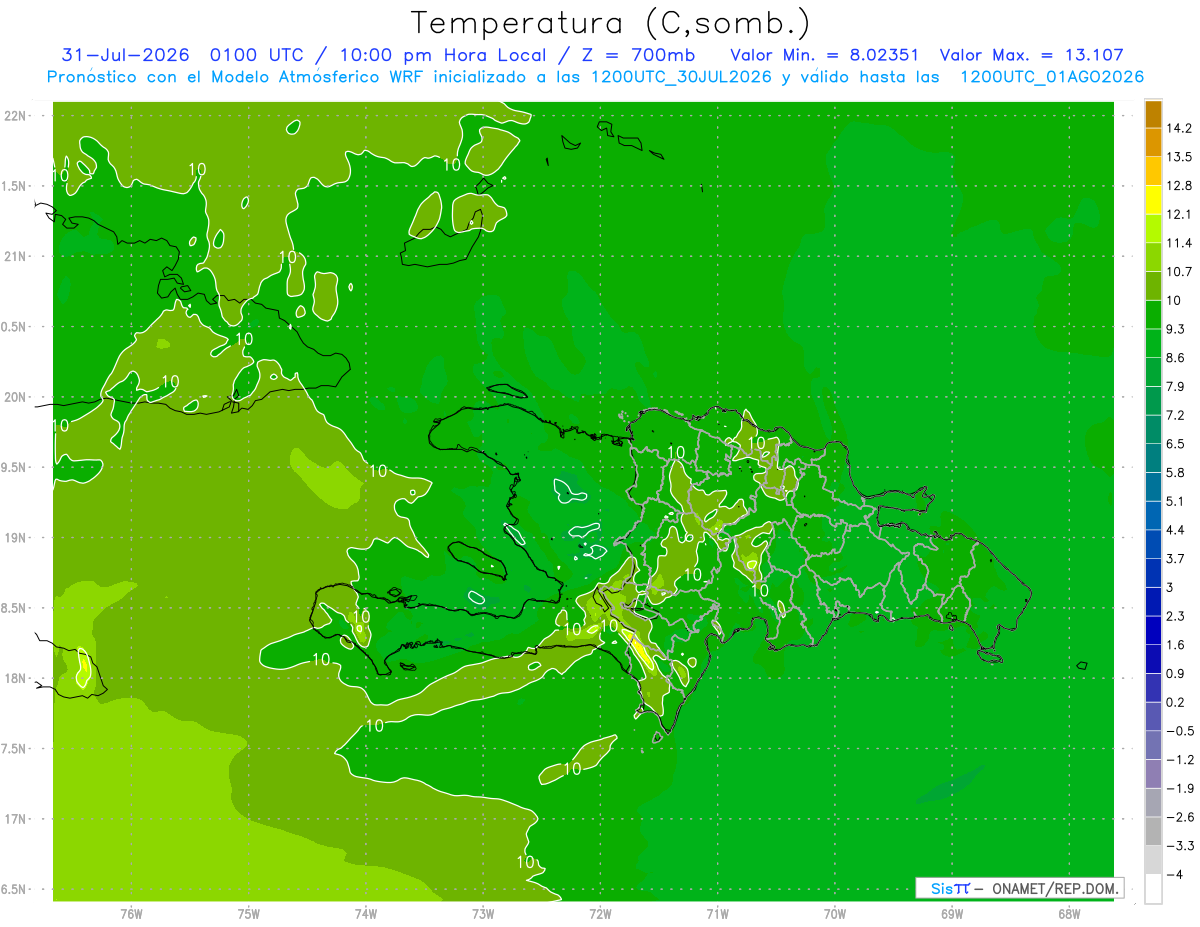The image size is (1200, 927).
Task: Click the purple colorbar segment between -1.2 and -0.5
Action: (1153, 745)
